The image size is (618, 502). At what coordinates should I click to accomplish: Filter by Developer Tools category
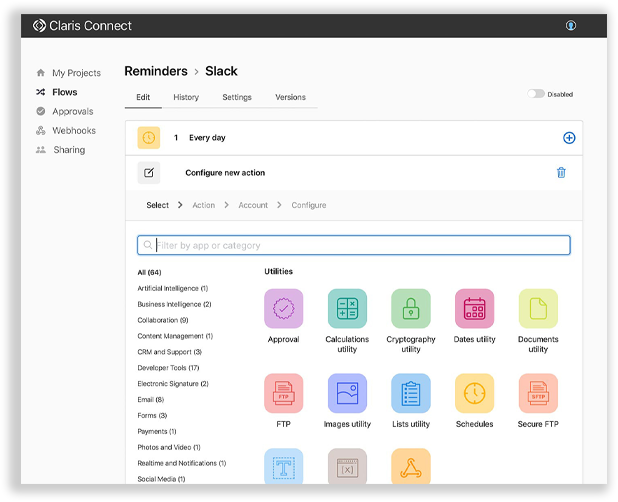tap(168, 368)
